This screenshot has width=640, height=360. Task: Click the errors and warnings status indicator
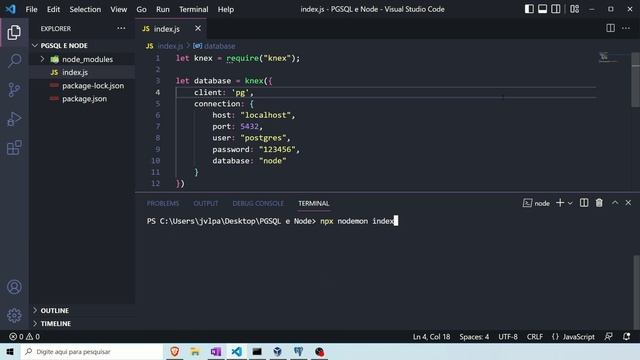pyautogui.click(x=24, y=337)
